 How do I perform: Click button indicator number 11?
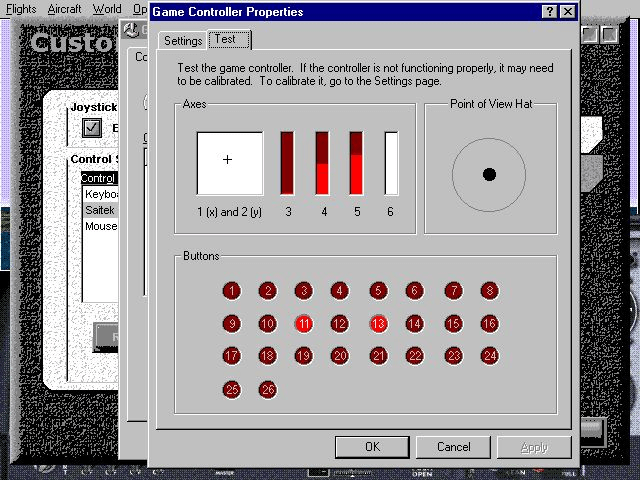(304, 324)
